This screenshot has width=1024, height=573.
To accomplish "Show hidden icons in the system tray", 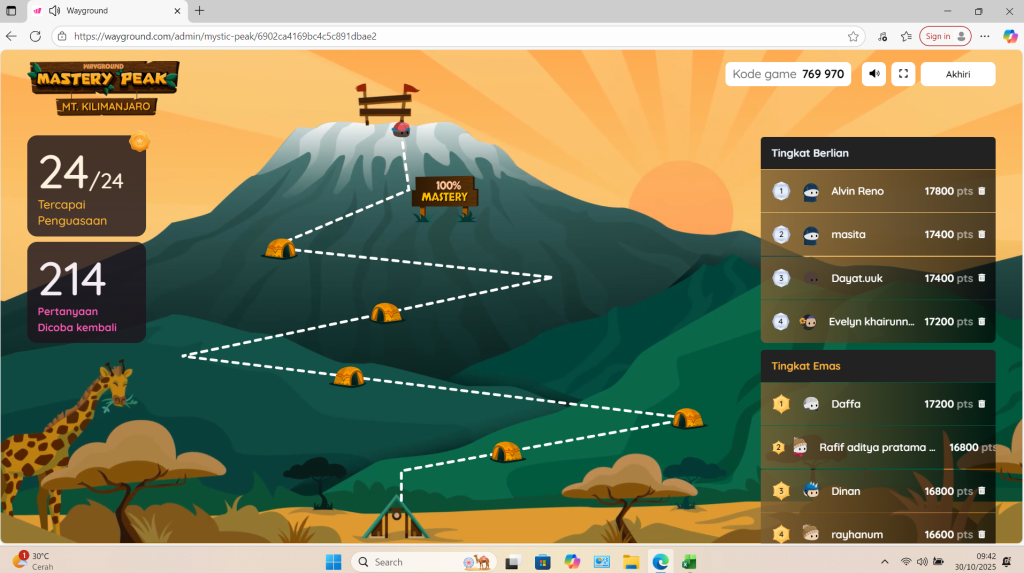I will (884, 562).
